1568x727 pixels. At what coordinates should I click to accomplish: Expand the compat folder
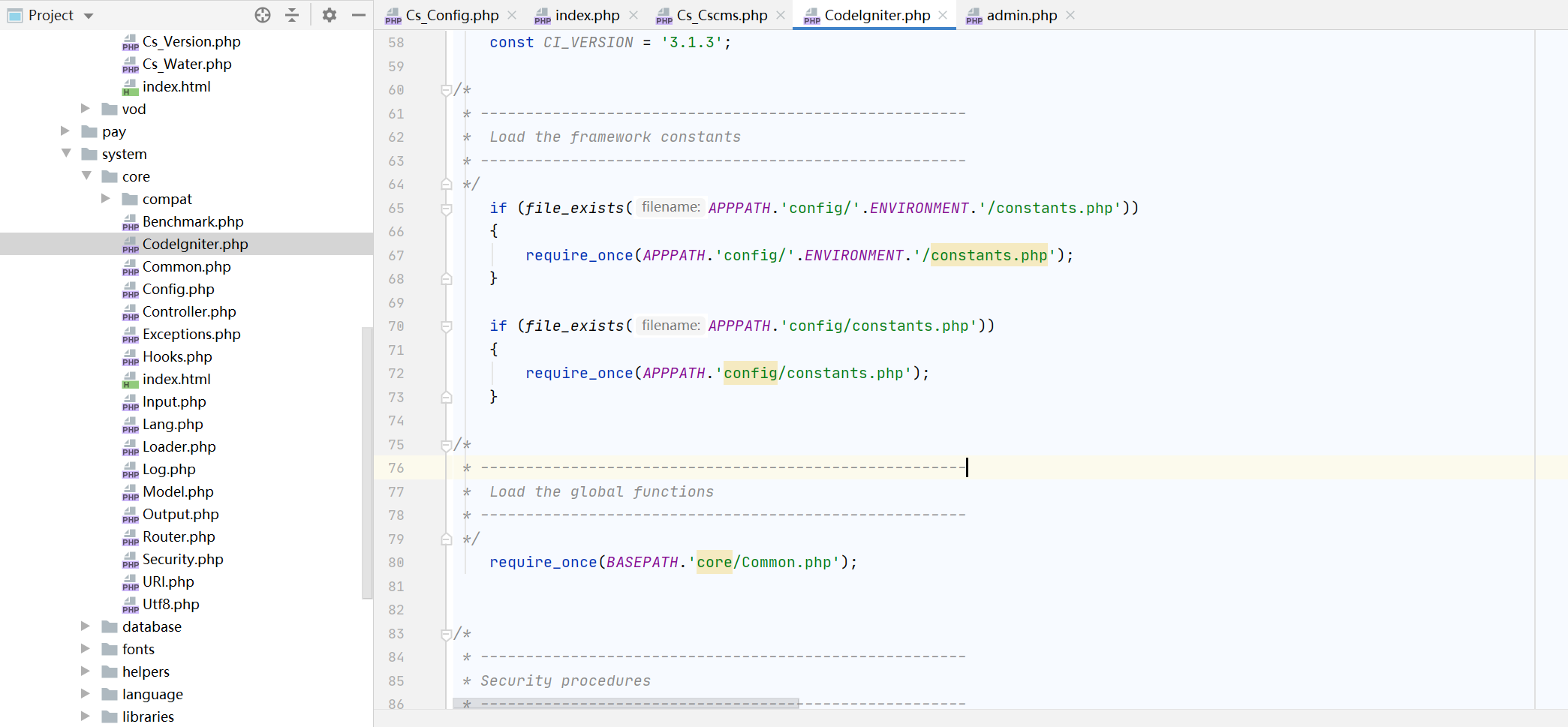click(106, 199)
